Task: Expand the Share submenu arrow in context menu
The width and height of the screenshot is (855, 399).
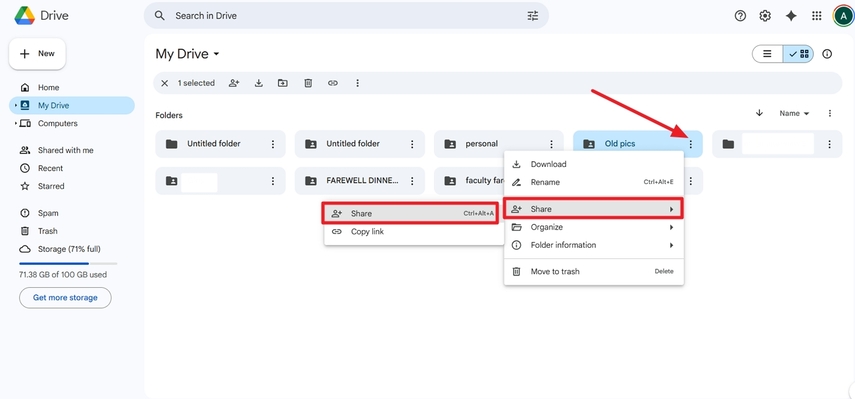Action: point(671,209)
